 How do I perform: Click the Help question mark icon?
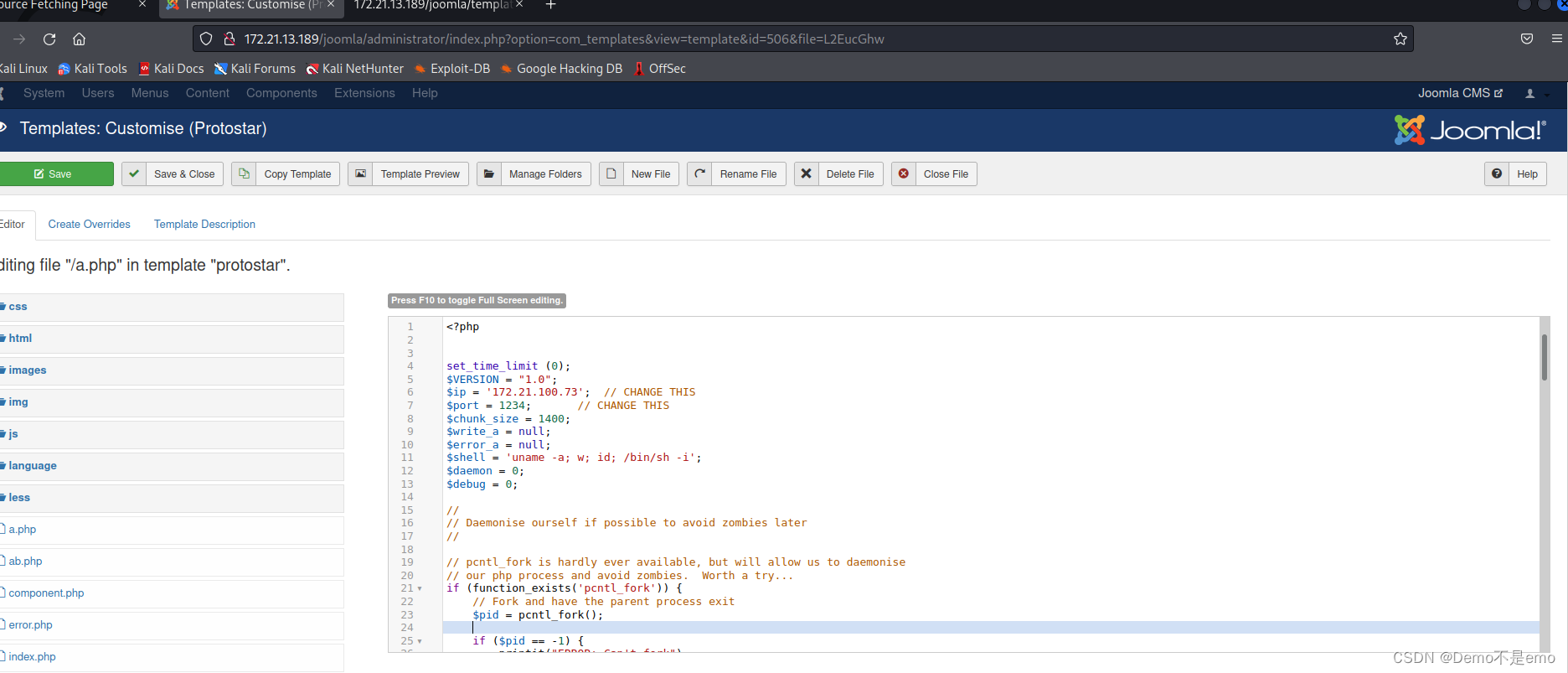pos(1497,174)
